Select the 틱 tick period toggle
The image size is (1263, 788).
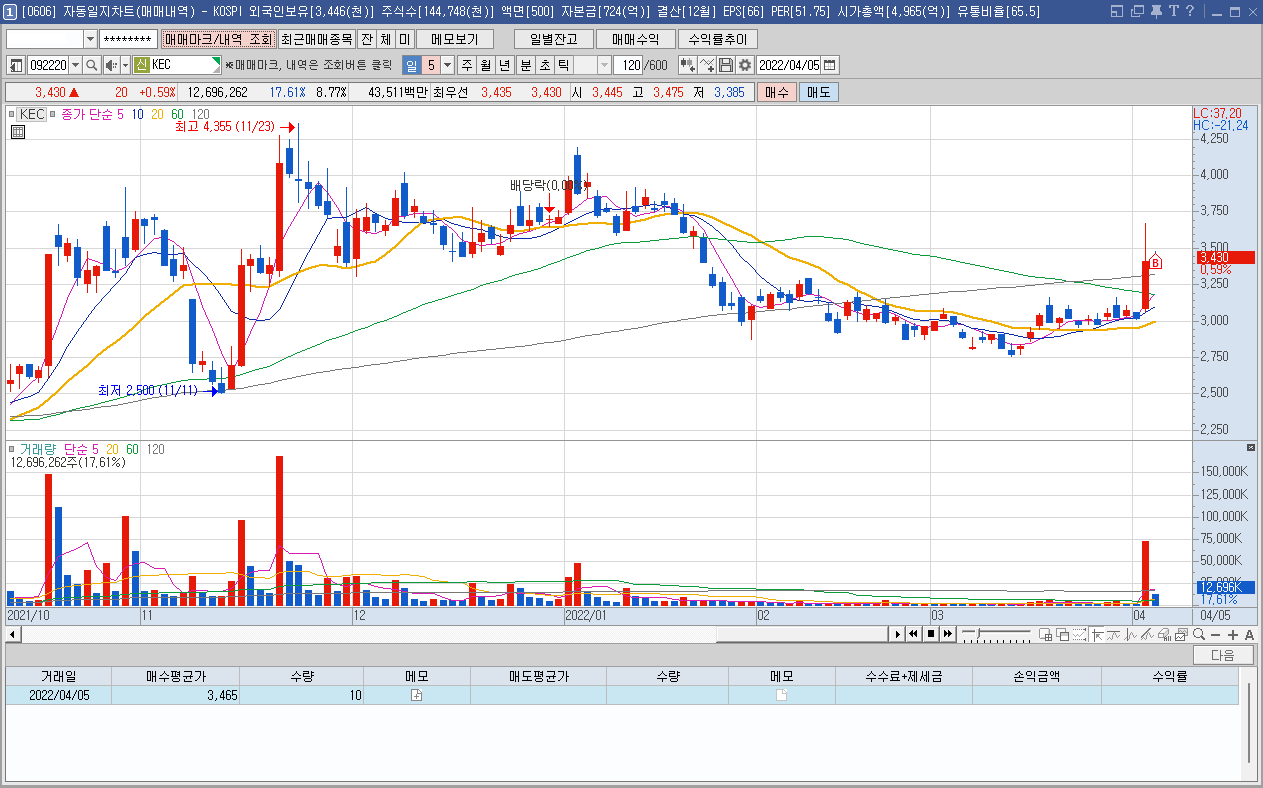(x=562, y=65)
